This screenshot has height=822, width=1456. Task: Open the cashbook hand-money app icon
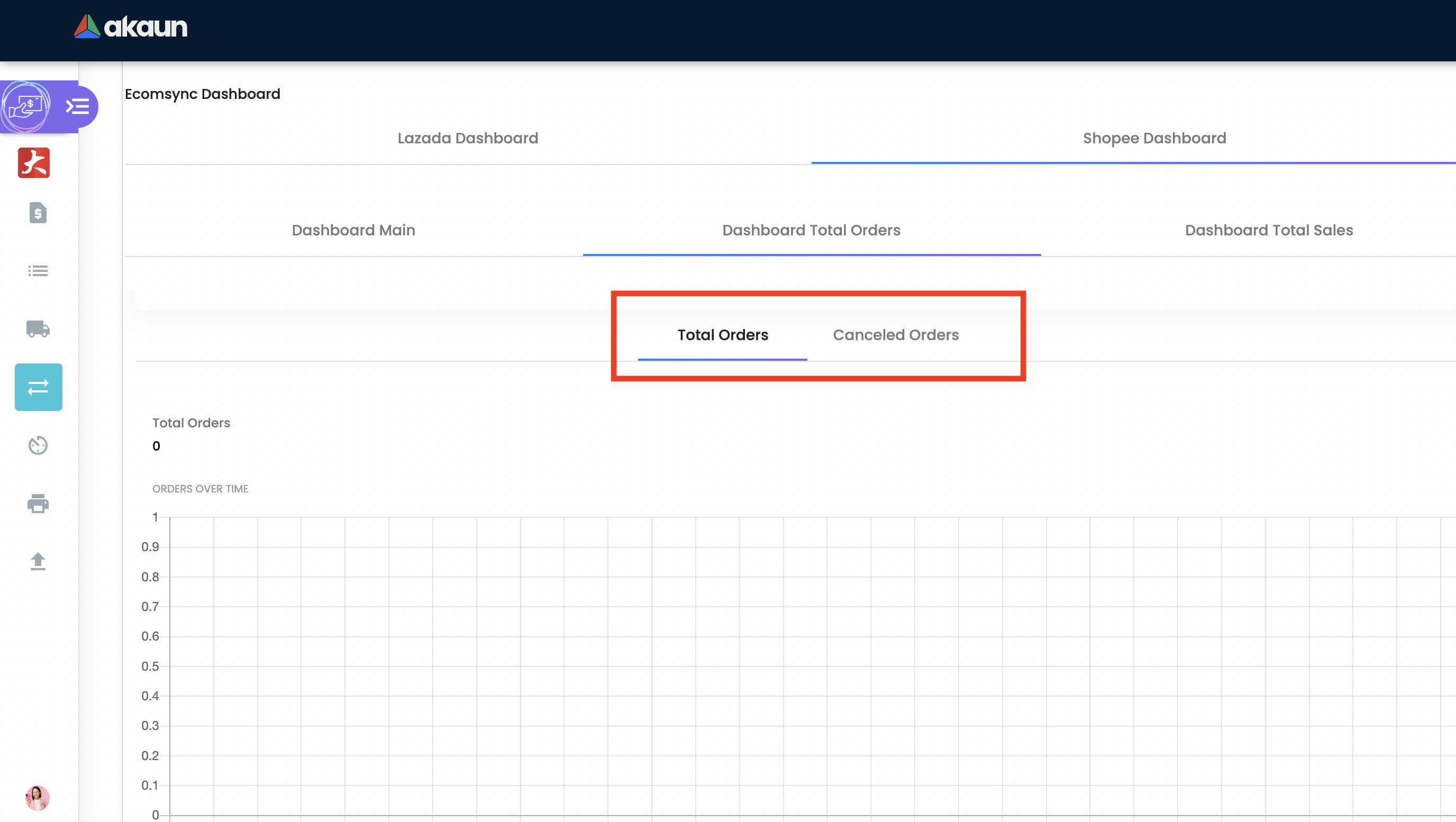[x=25, y=106]
